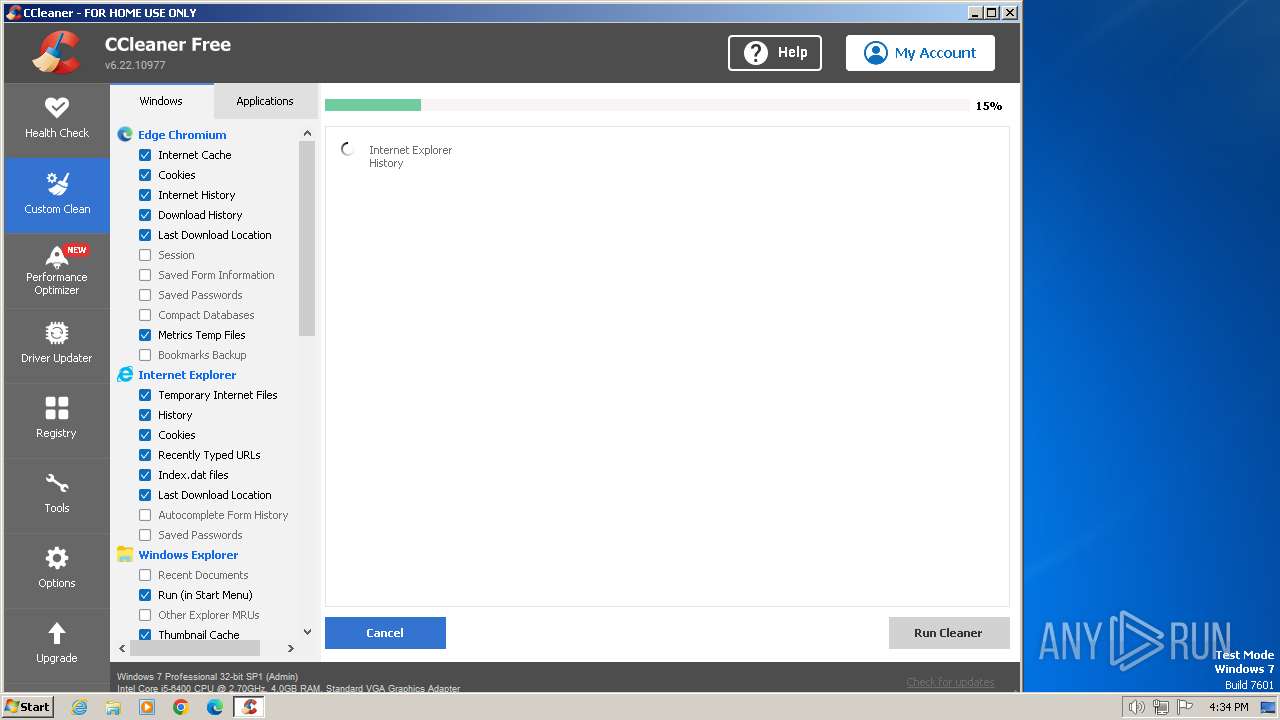Switch to the Applications tab
The width and height of the screenshot is (1280, 720).
(x=265, y=101)
